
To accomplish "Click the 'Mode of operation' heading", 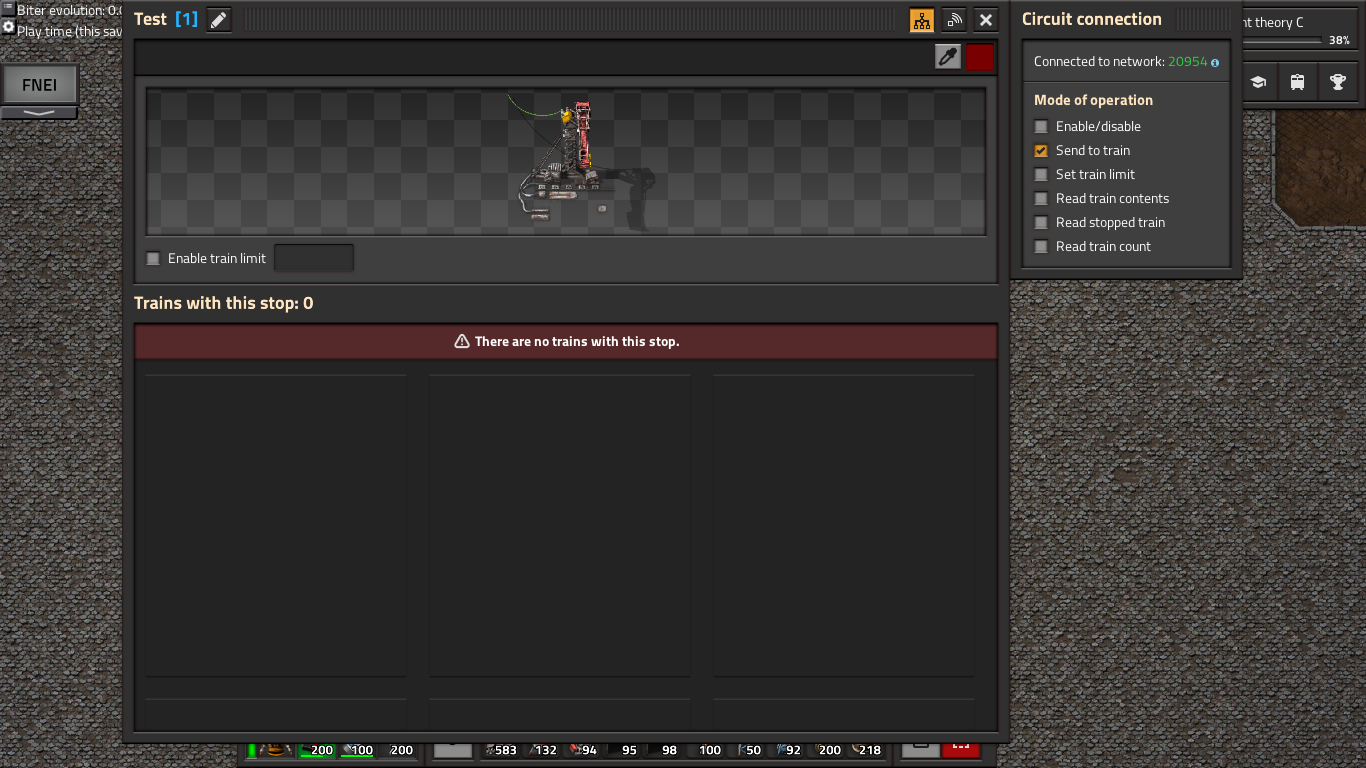I will pyautogui.click(x=1093, y=100).
